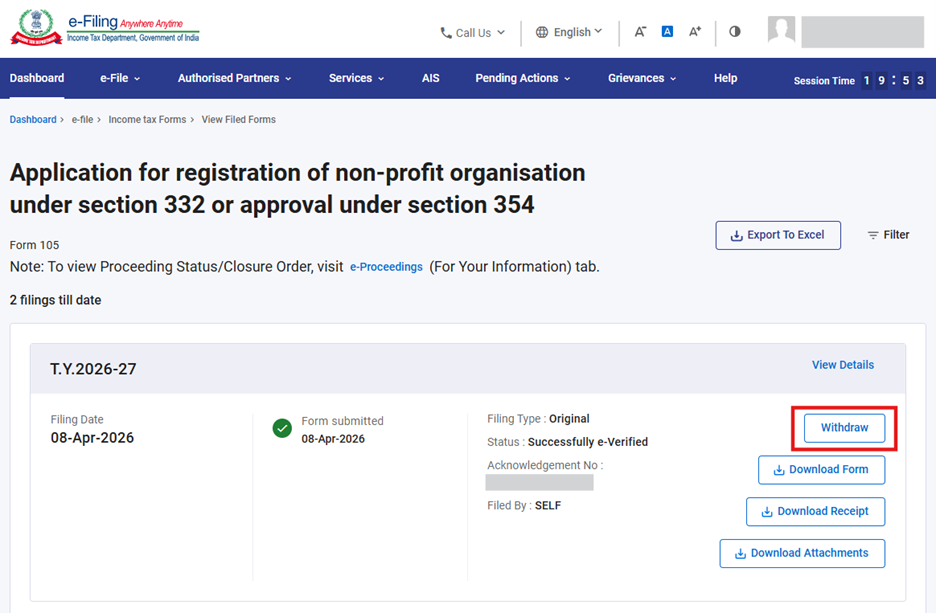Reset font size with default A icon

pos(667,32)
